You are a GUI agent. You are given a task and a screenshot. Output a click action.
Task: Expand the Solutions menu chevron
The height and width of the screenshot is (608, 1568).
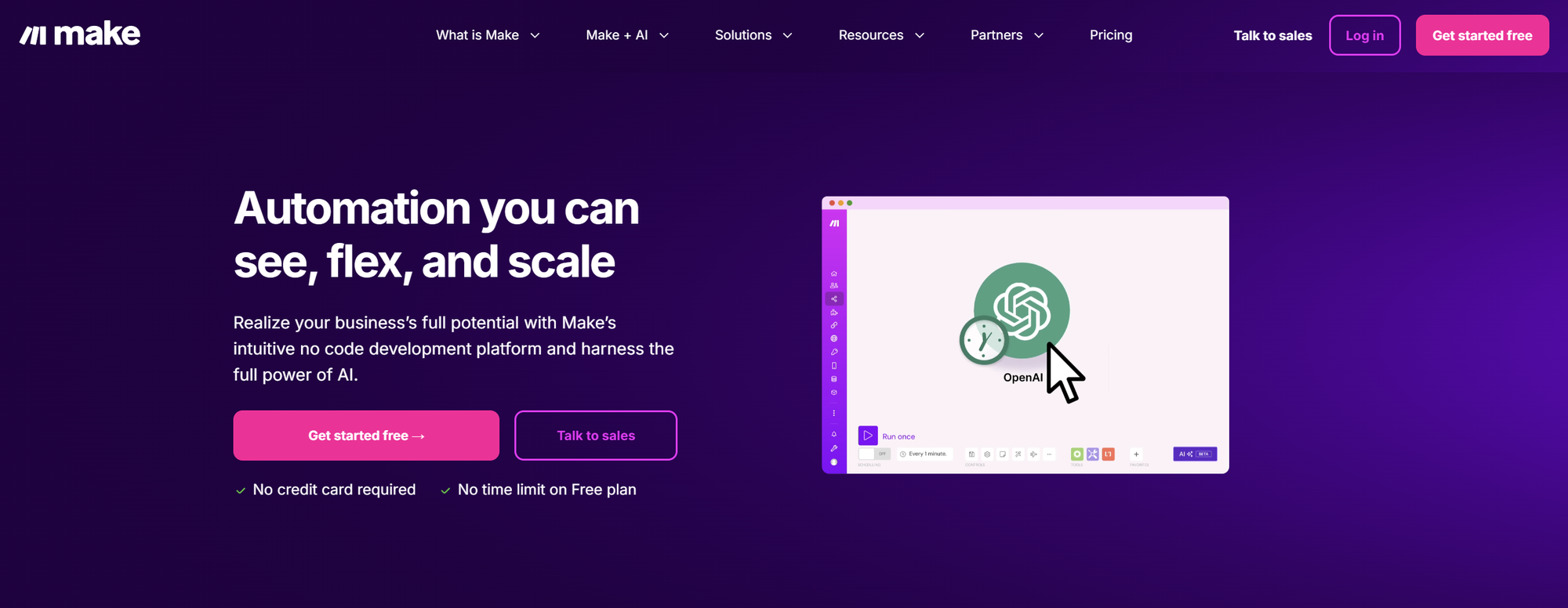click(787, 35)
